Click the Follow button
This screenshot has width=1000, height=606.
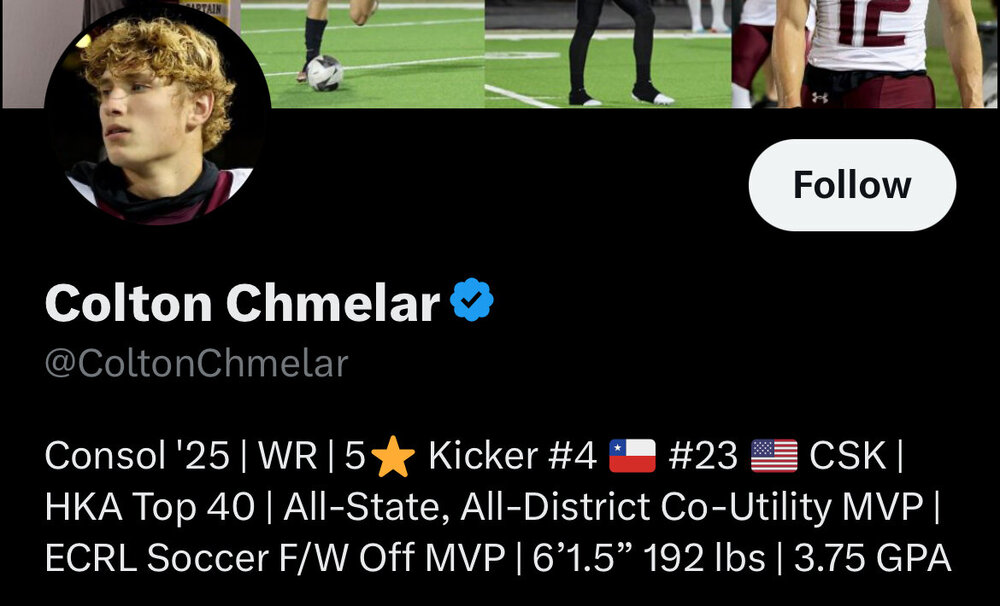point(852,185)
